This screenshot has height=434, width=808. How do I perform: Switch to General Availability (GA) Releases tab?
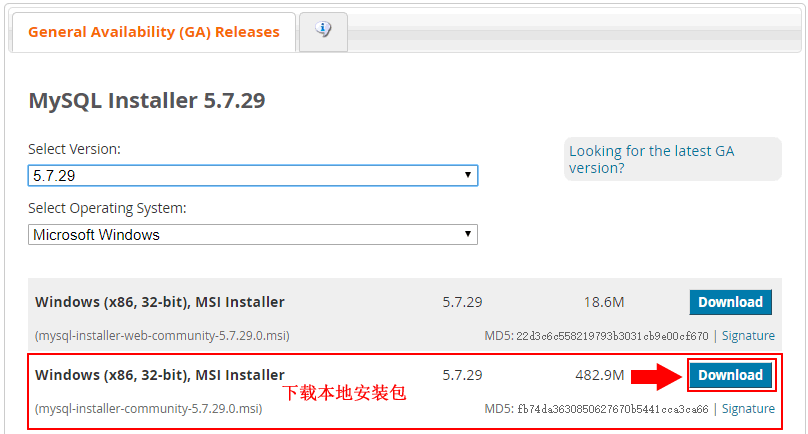coord(153,32)
